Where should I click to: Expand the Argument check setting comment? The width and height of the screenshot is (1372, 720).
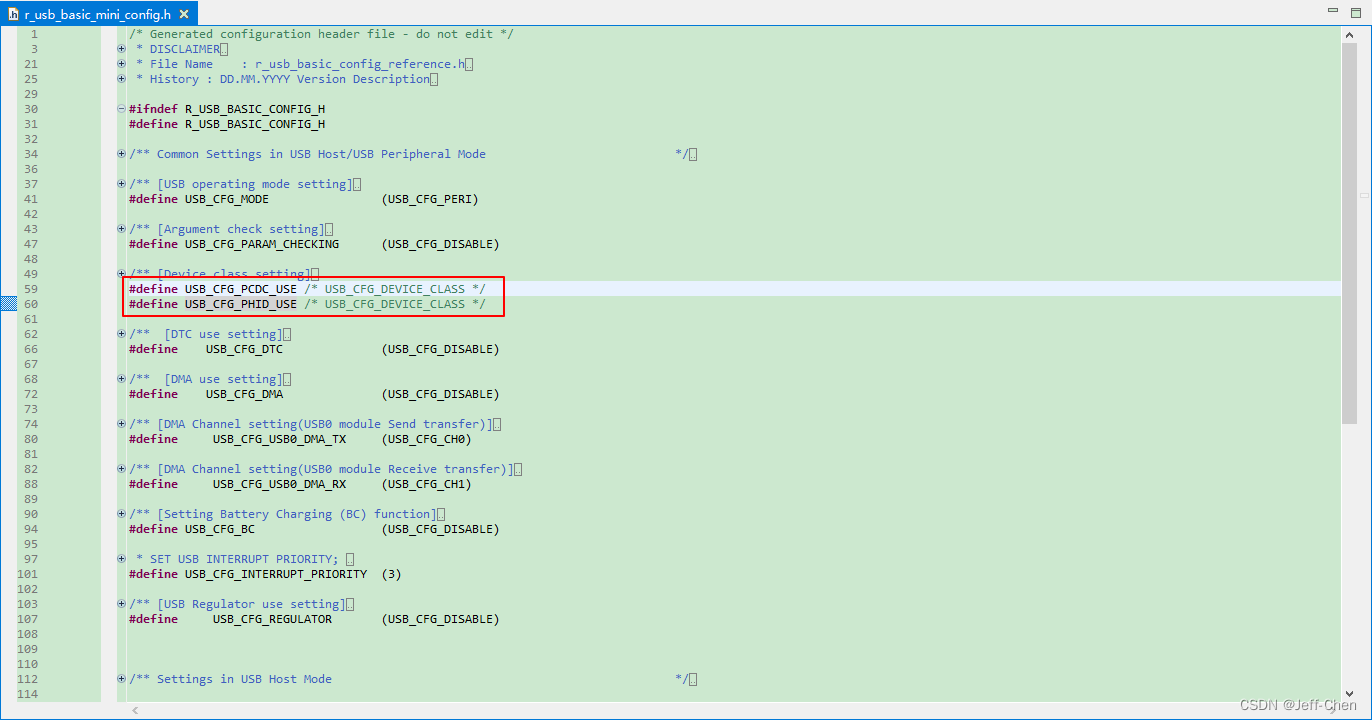[121, 229]
